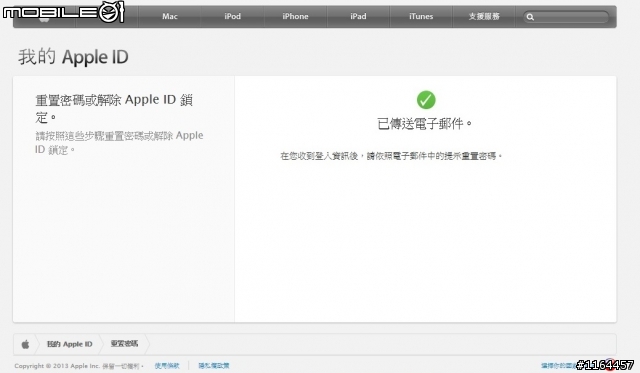Open 支援服務 support navigation item
640x373 pixels.
(484, 16)
